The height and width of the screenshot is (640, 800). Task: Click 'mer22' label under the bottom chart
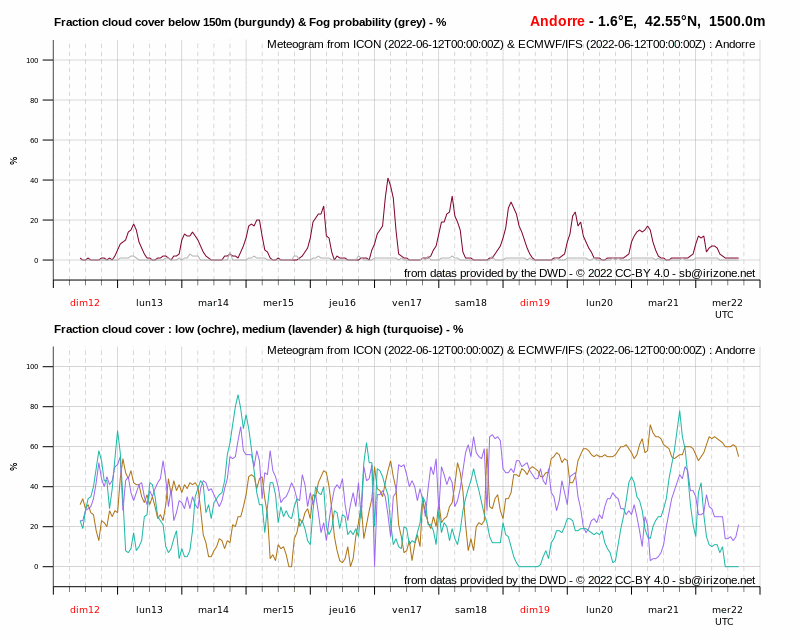(728, 609)
